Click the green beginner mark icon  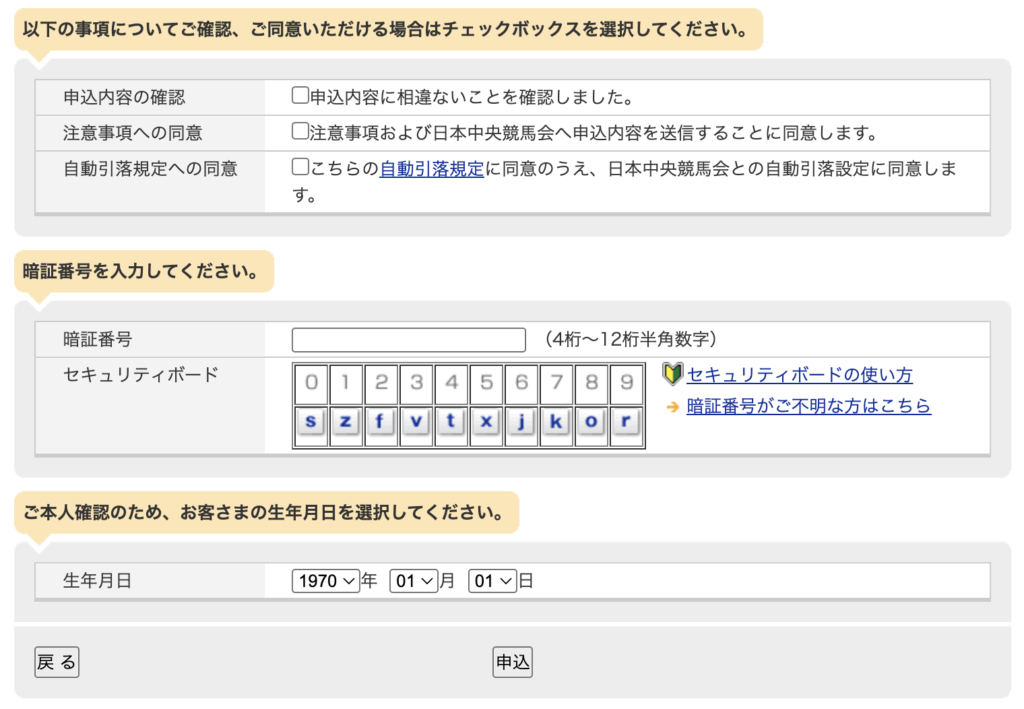673,375
